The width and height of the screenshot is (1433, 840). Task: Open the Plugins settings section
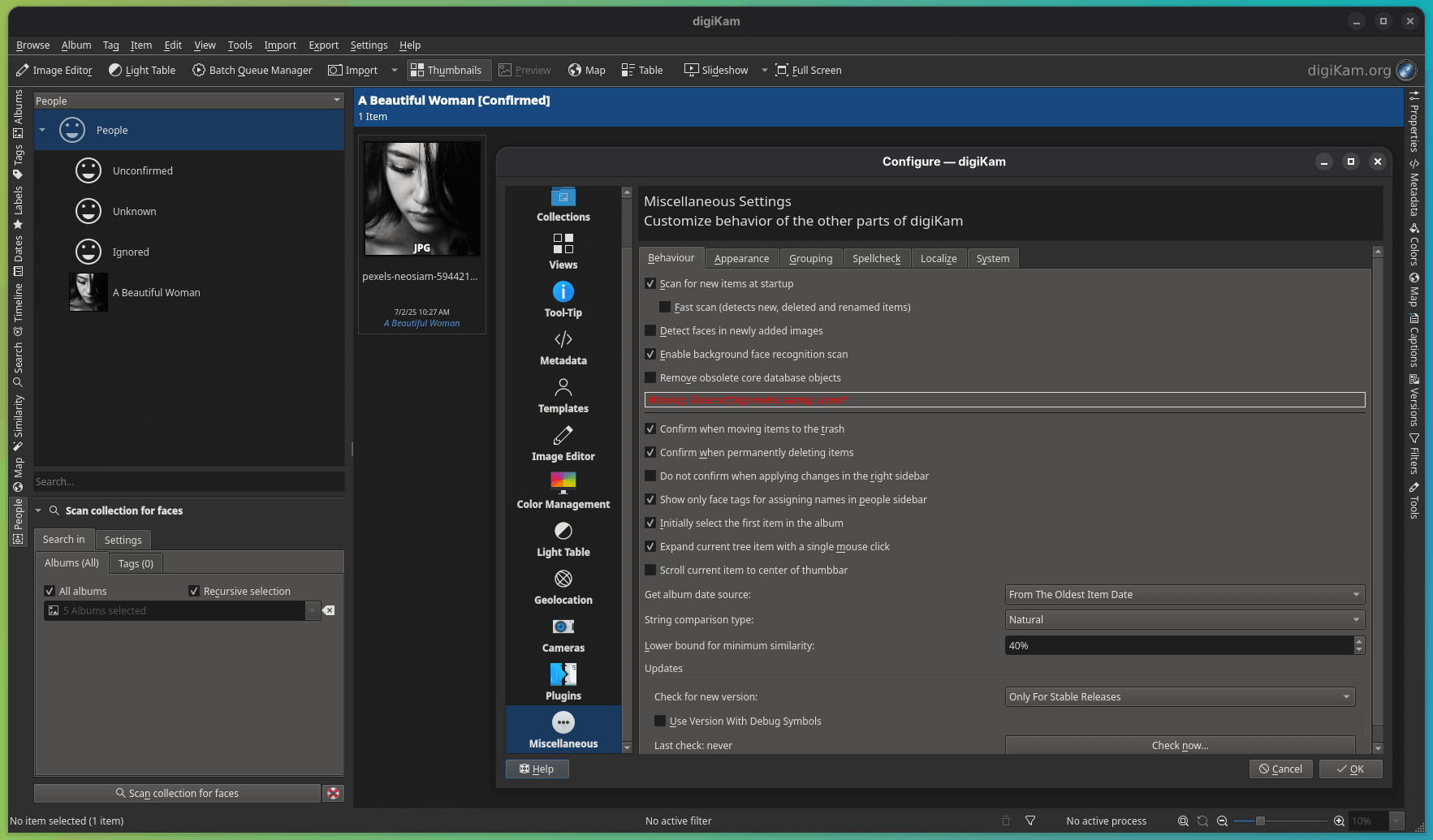pos(563,681)
